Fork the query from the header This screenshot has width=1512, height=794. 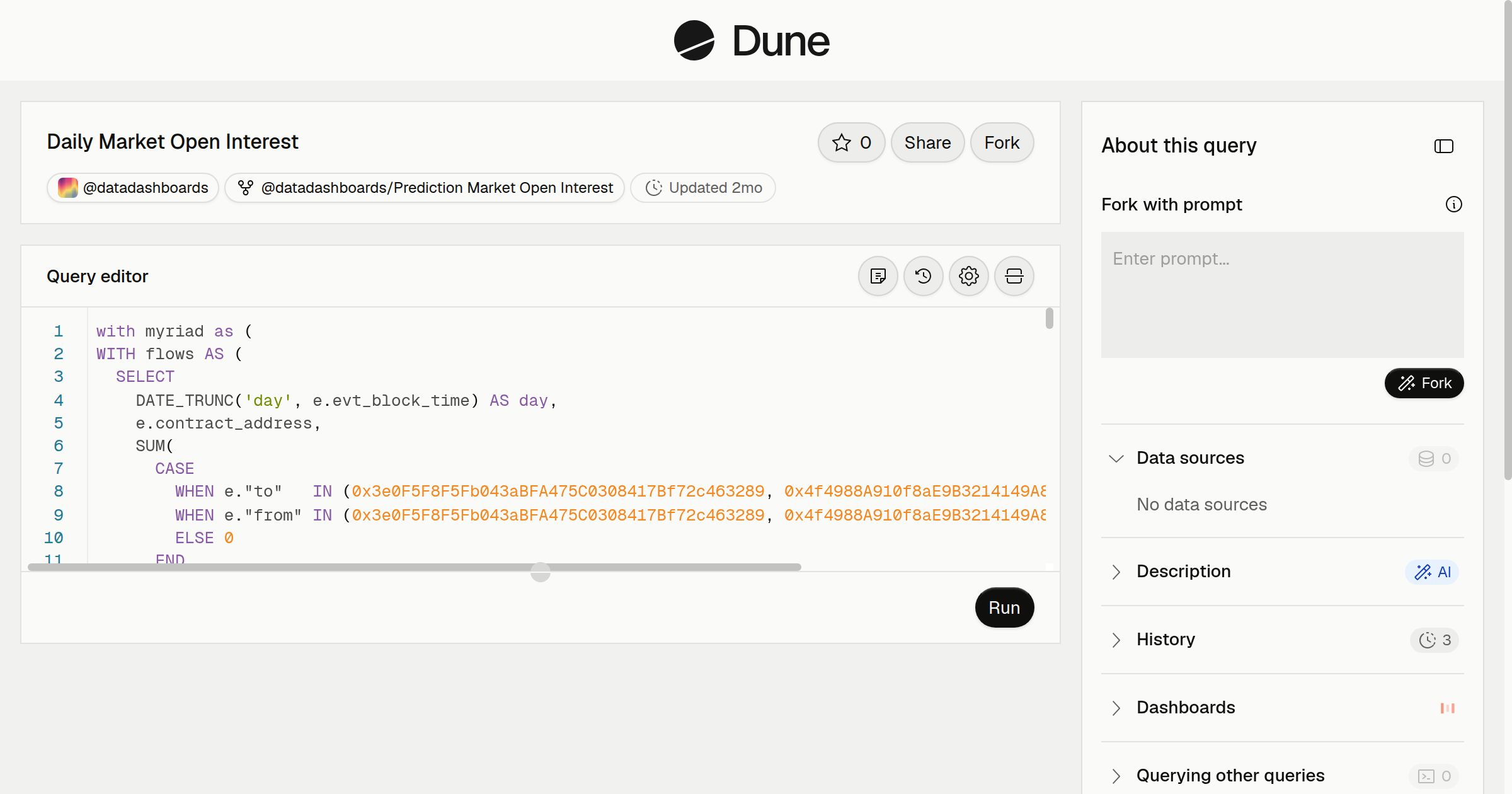[x=1002, y=142]
